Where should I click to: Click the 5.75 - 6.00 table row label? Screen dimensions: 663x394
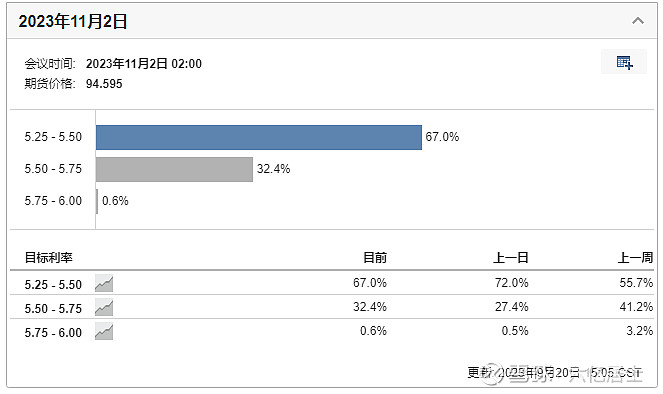53,333
